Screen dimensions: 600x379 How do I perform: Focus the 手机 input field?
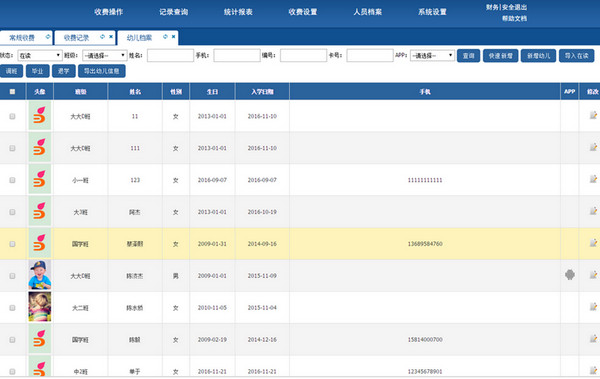point(237,56)
